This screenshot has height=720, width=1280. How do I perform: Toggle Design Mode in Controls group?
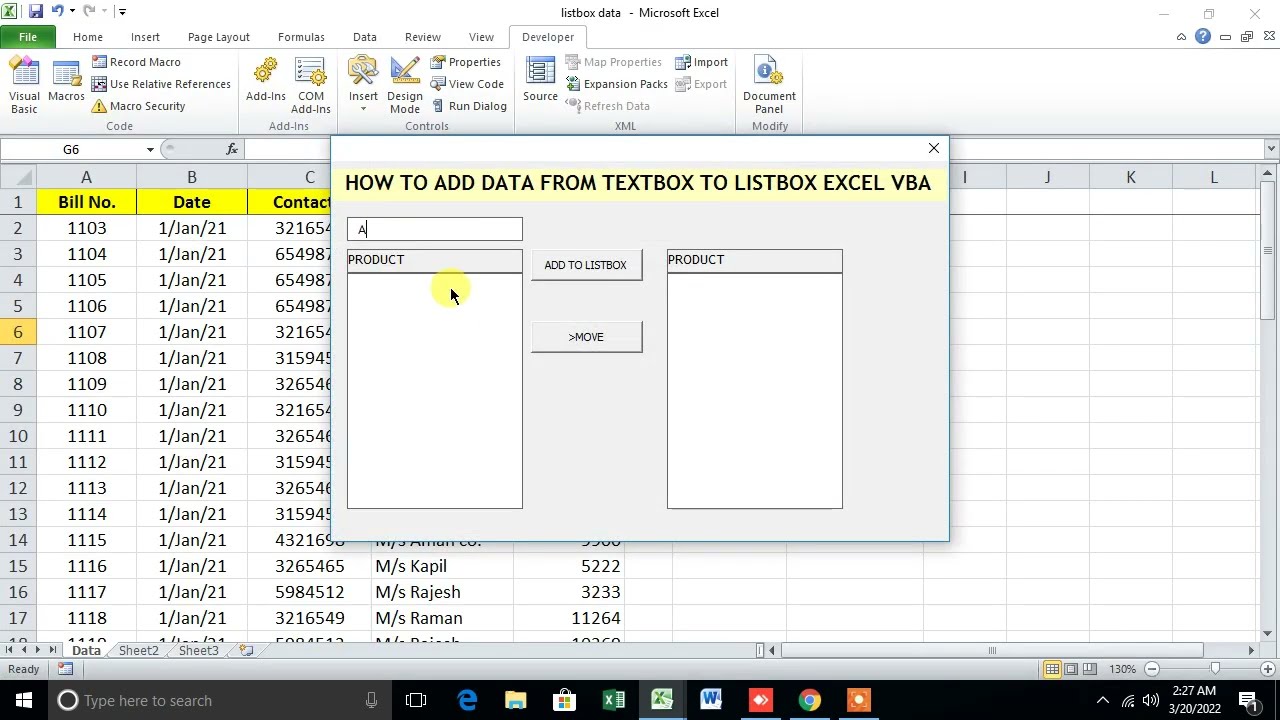(x=405, y=84)
